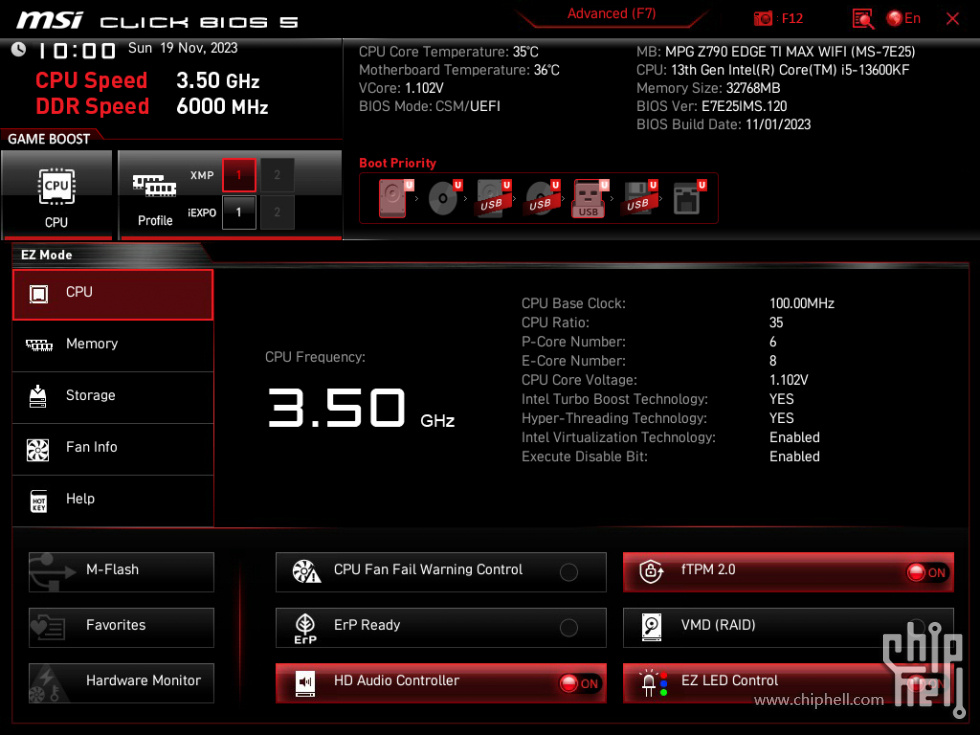This screenshot has width=980, height=735.
Task: Select the plain optical disc boot device
Action: point(444,198)
